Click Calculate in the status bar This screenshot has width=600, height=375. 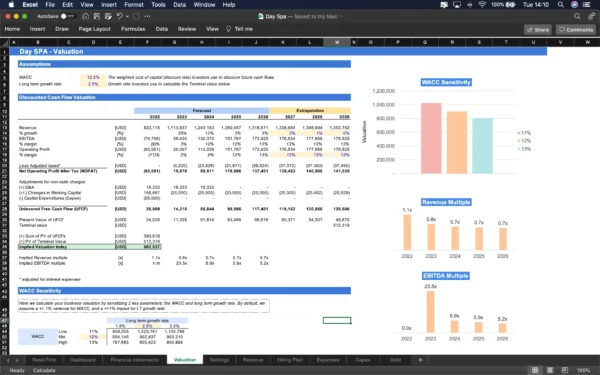click(44, 370)
